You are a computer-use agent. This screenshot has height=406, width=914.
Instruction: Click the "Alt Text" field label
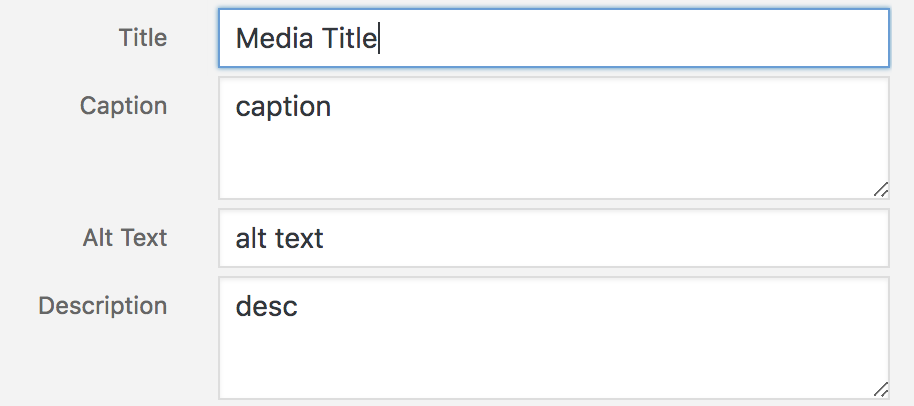point(125,238)
